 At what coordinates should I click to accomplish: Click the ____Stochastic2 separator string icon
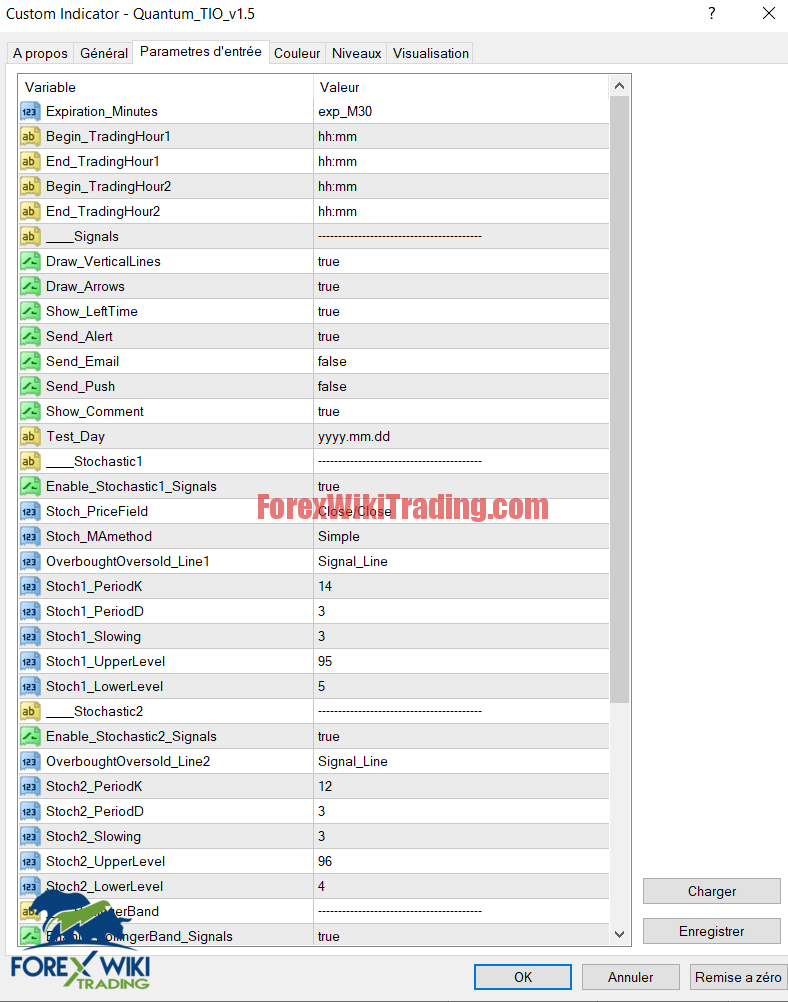point(30,711)
